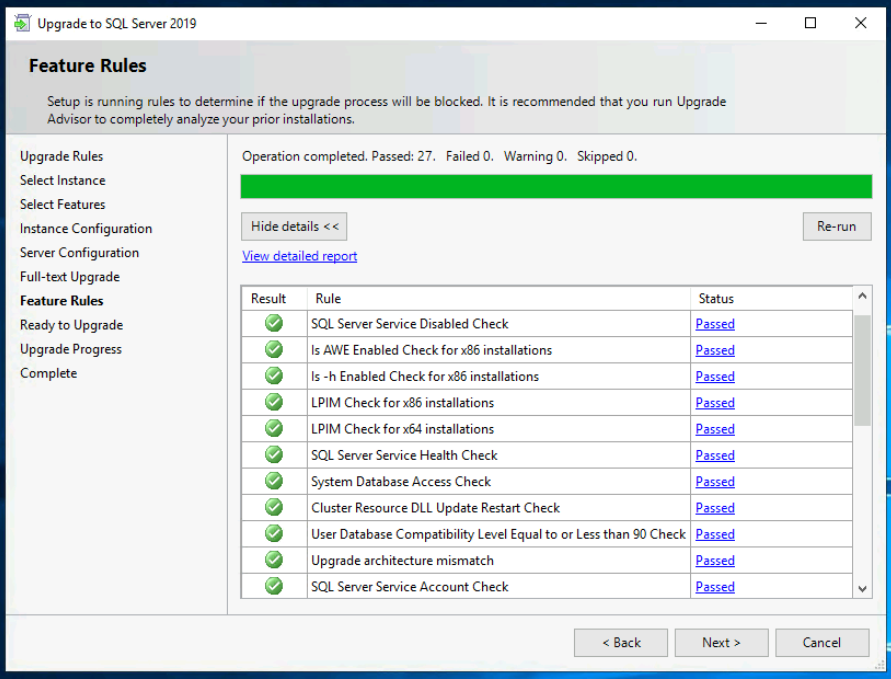Open Passed status for User Database Compatibility Level check
891x679 pixels.
click(x=715, y=534)
